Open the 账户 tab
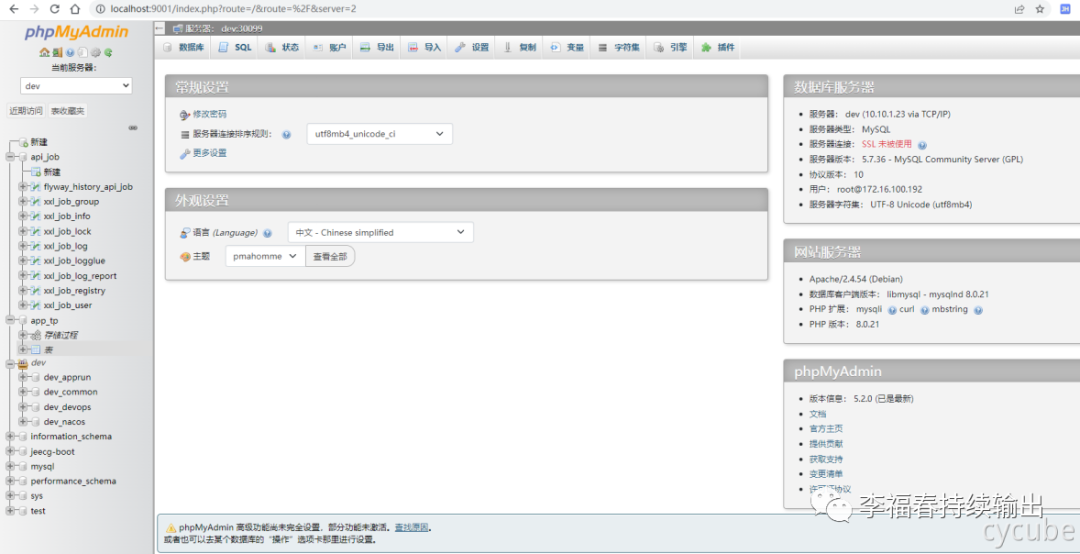Viewport: 1080px width, 554px height. 329,47
